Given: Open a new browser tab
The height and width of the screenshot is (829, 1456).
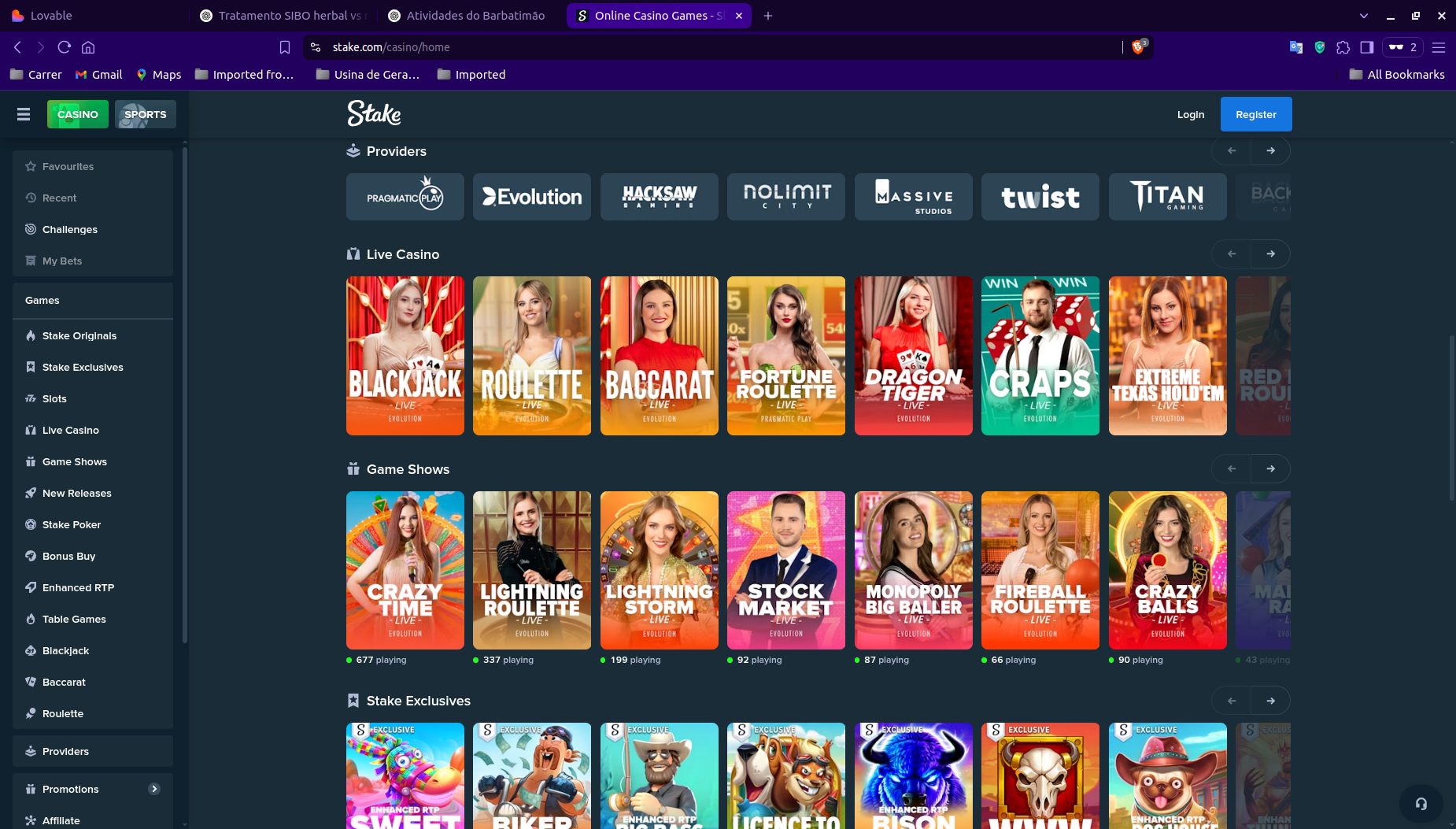Looking at the screenshot, I should coord(768,16).
